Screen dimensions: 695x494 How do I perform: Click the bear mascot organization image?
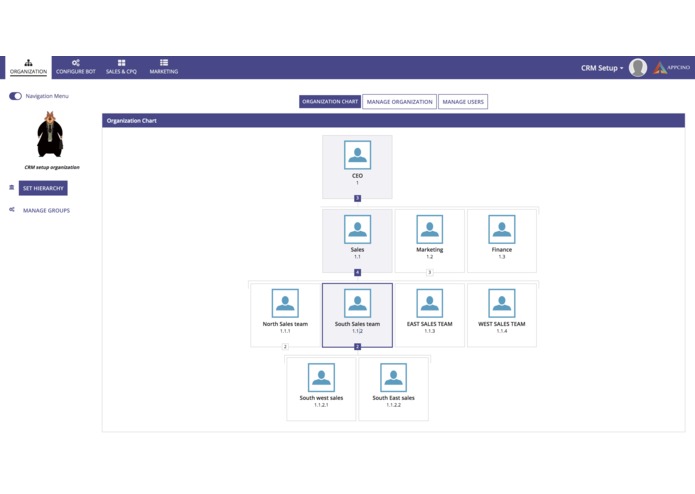[50, 134]
